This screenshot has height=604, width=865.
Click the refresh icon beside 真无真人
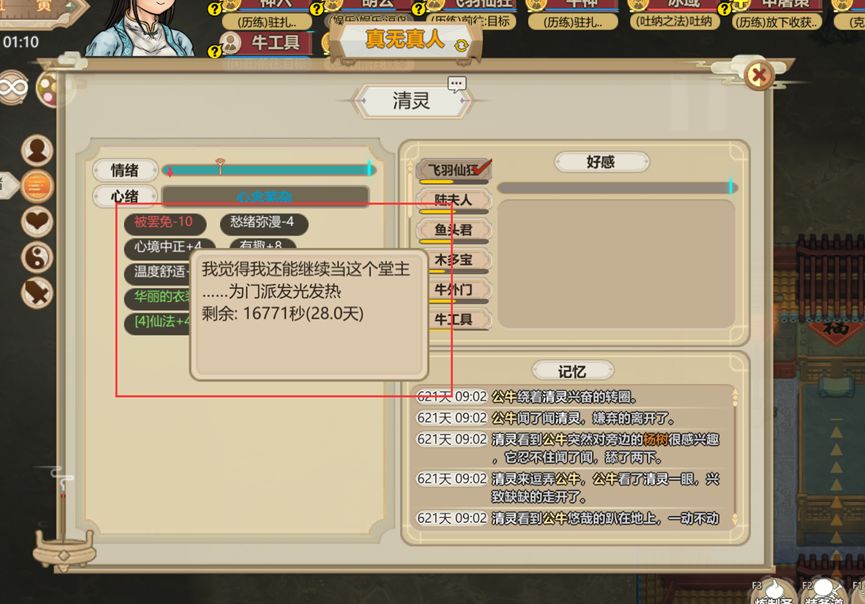[461, 46]
